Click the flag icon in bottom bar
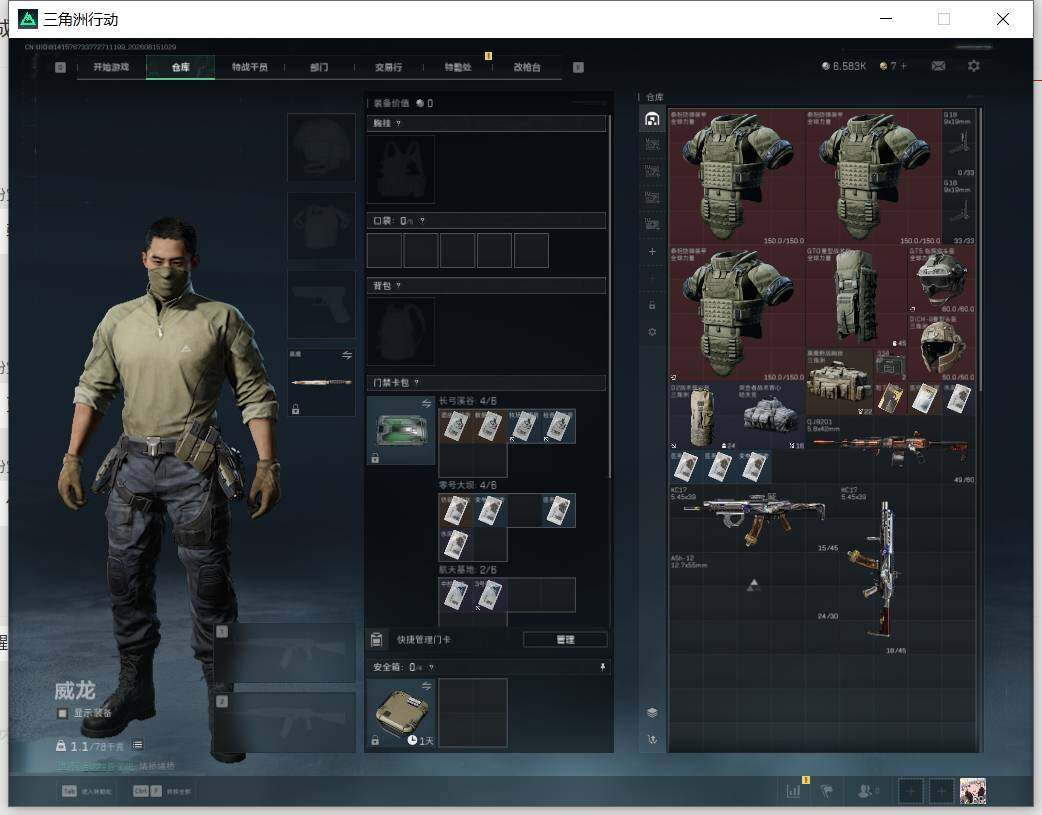The image size is (1042, 815). (x=827, y=791)
